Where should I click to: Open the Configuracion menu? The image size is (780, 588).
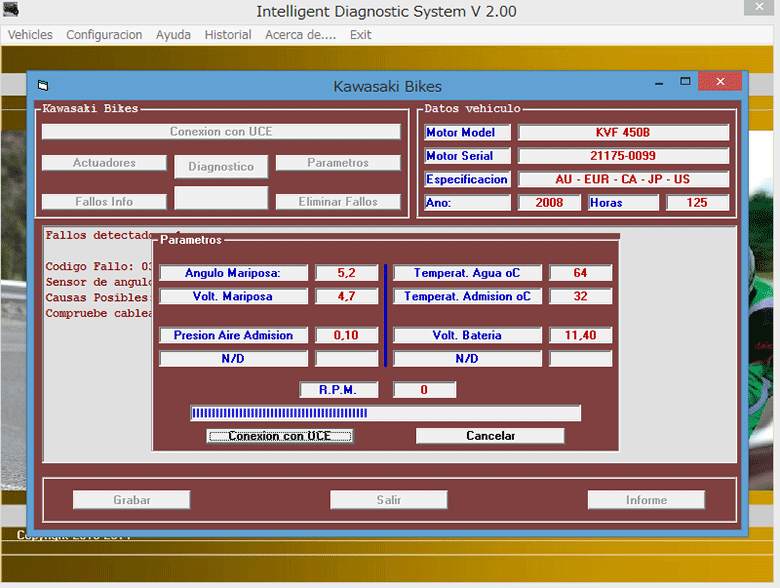click(x=104, y=35)
